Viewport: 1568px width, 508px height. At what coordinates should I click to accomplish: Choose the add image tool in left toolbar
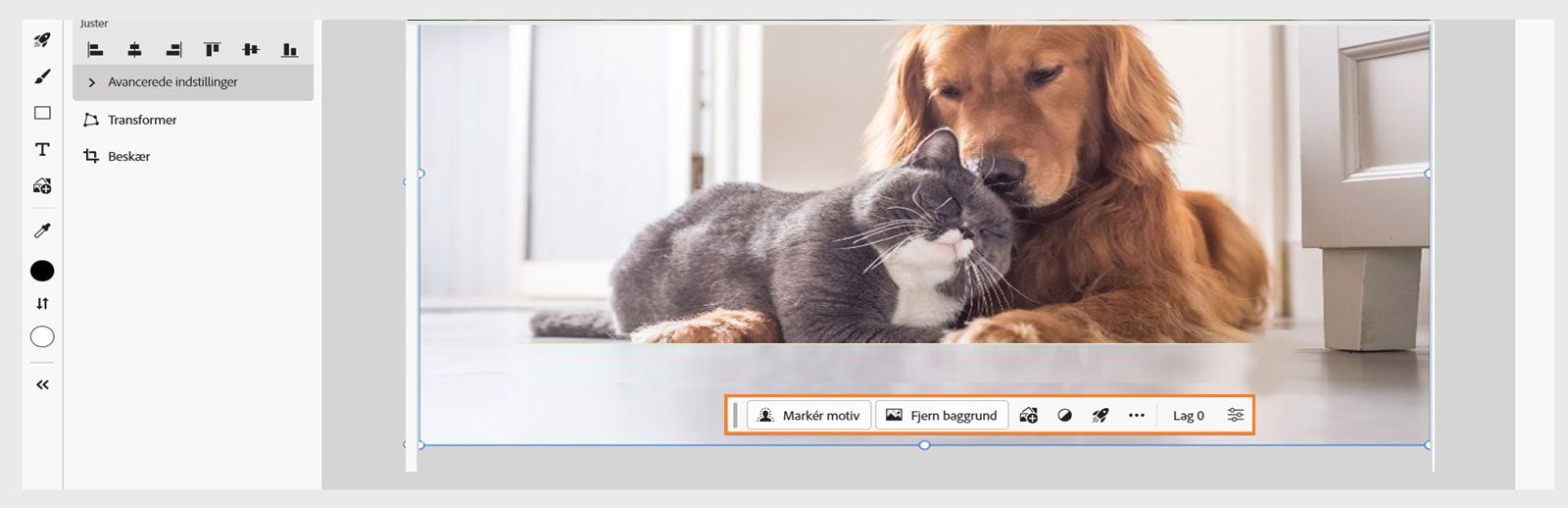click(x=42, y=185)
